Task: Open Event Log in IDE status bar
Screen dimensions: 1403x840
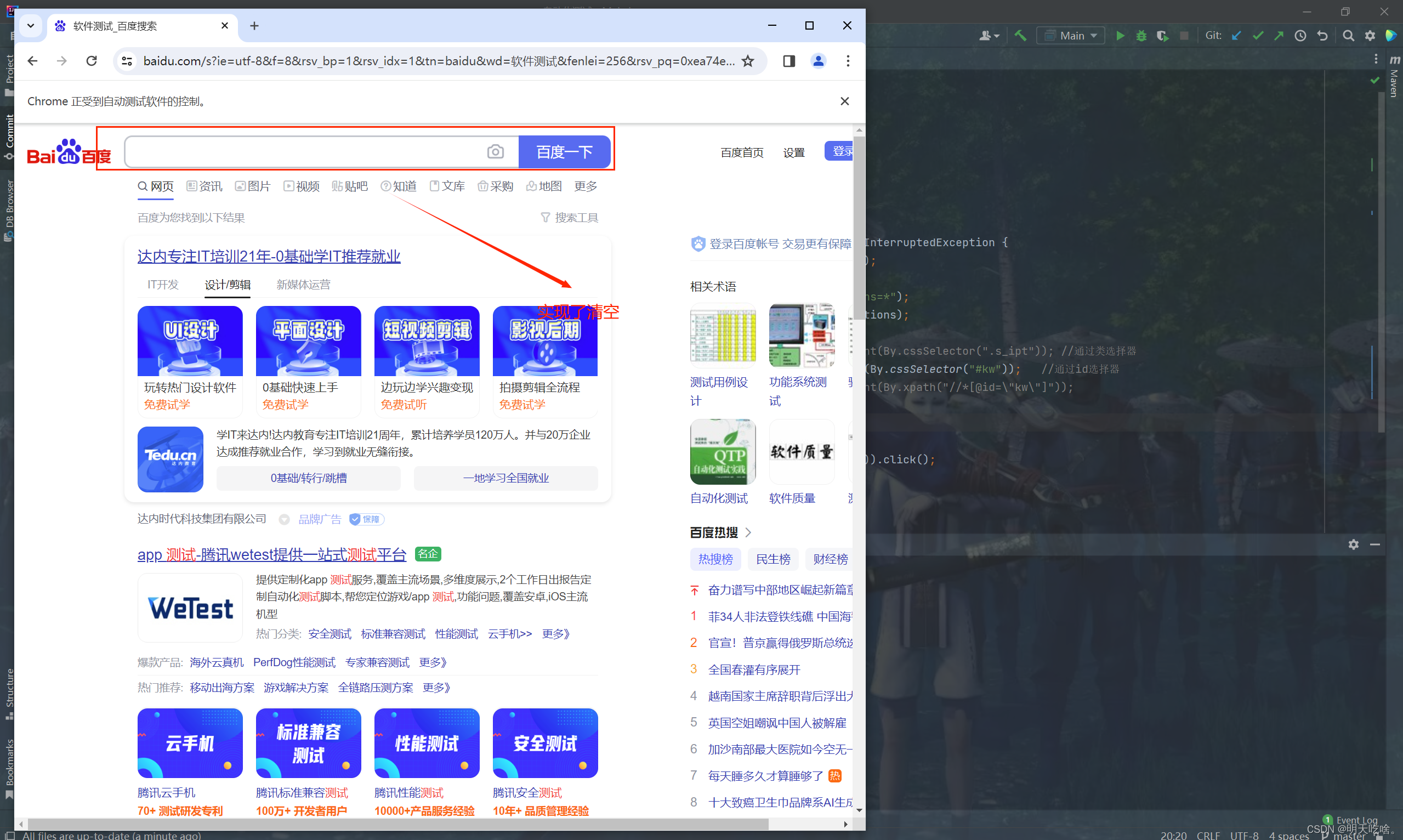Action: [1350, 820]
